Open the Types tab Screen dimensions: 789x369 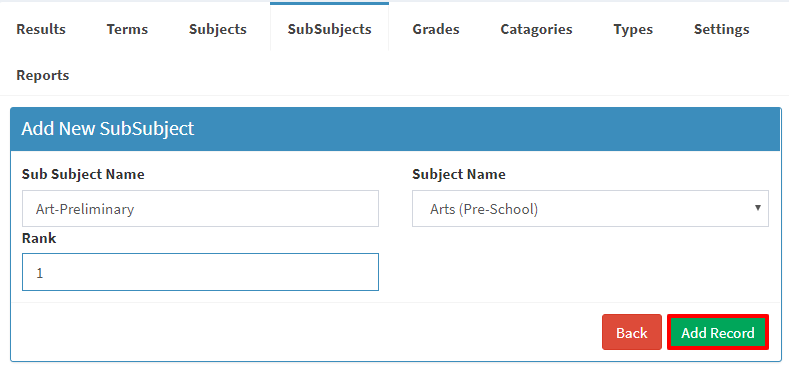click(633, 29)
